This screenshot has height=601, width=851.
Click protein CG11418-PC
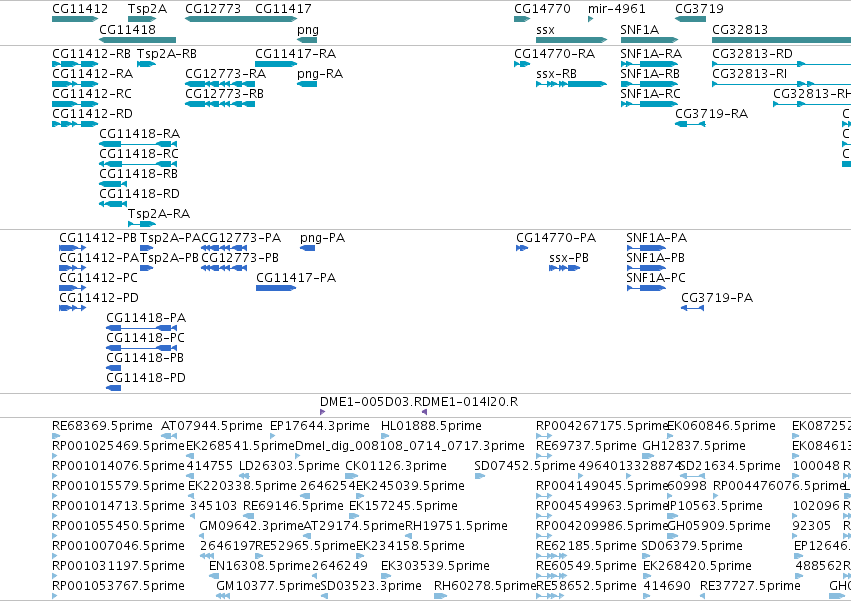(142, 348)
